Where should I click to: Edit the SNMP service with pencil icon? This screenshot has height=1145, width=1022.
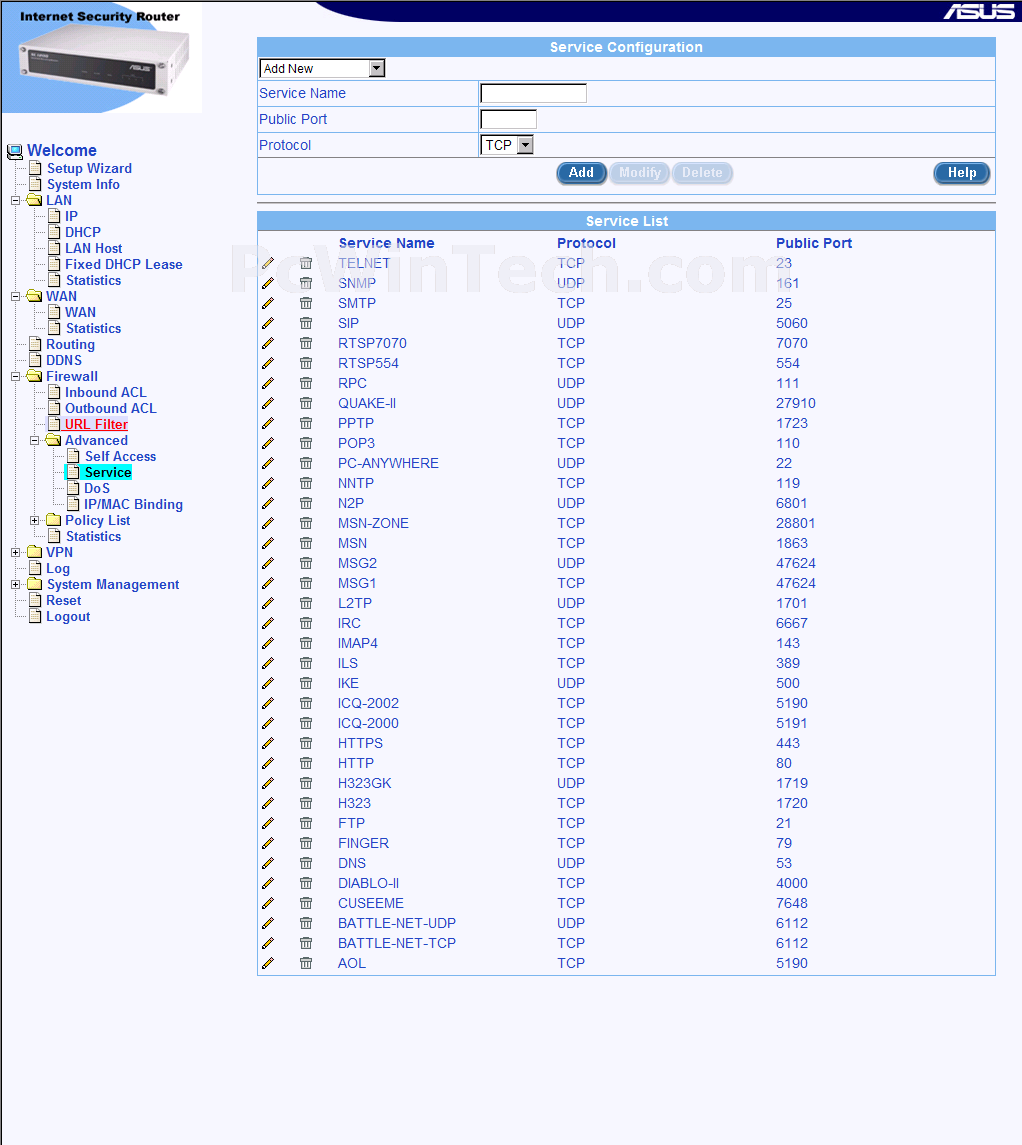(268, 283)
